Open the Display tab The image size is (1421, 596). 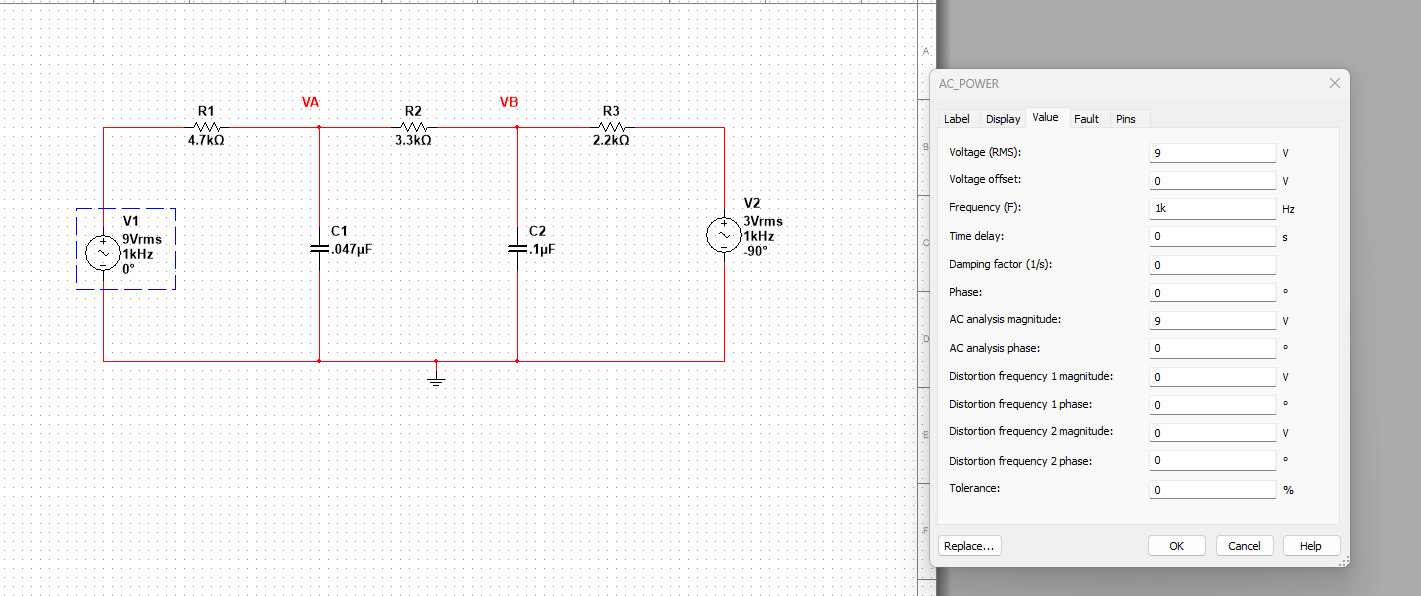(1003, 118)
